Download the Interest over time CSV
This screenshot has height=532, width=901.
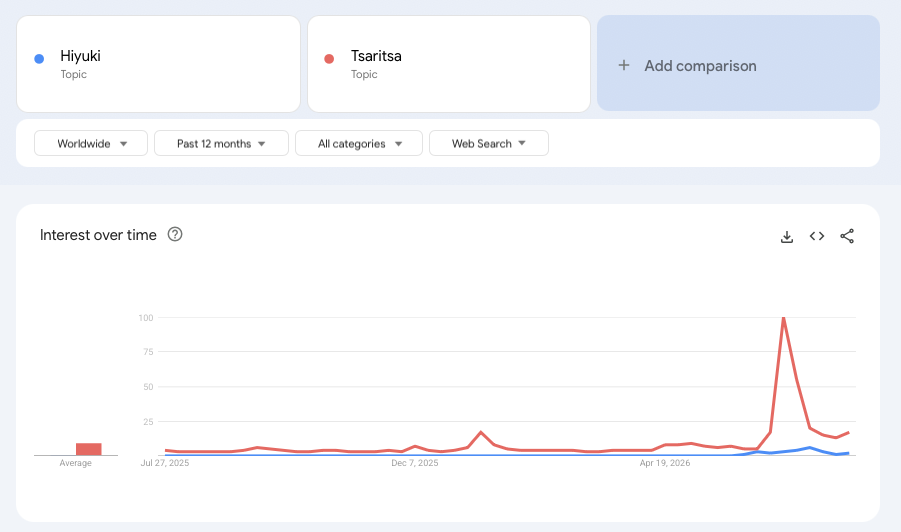[787, 236]
